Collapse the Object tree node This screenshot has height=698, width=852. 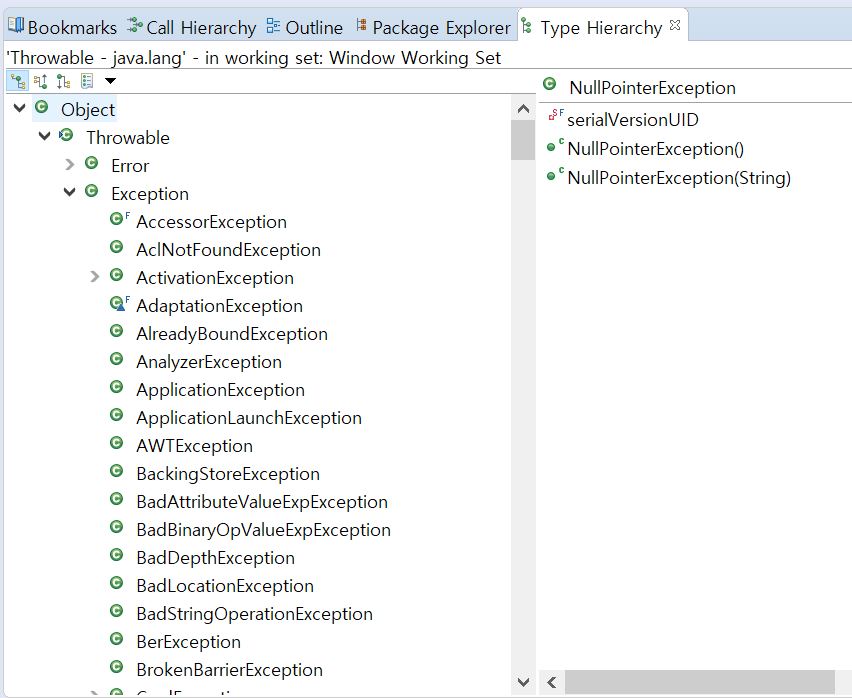(x=20, y=109)
